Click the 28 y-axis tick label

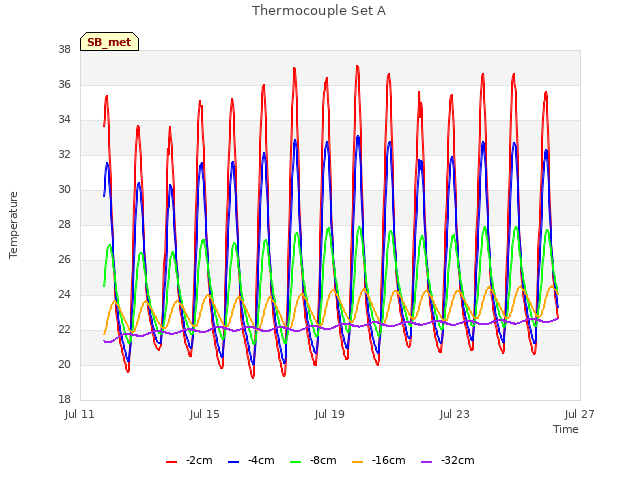coord(64,224)
